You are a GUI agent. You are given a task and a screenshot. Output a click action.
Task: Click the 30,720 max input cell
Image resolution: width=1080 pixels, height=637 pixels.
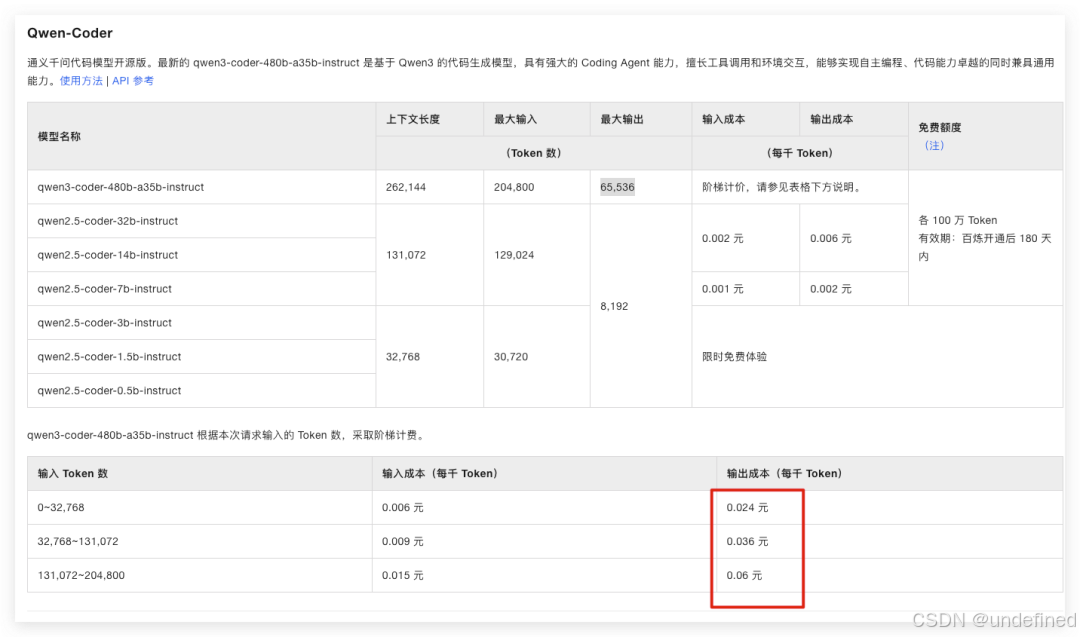510,357
